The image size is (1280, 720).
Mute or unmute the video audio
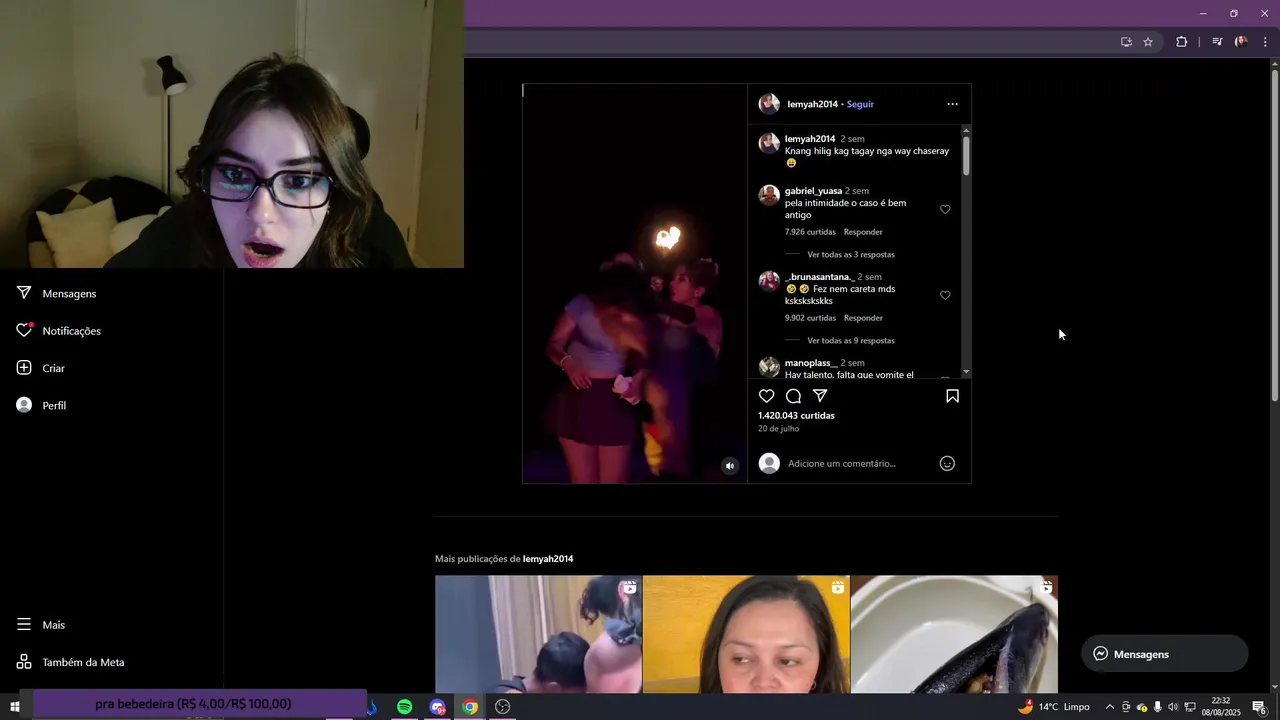point(730,466)
